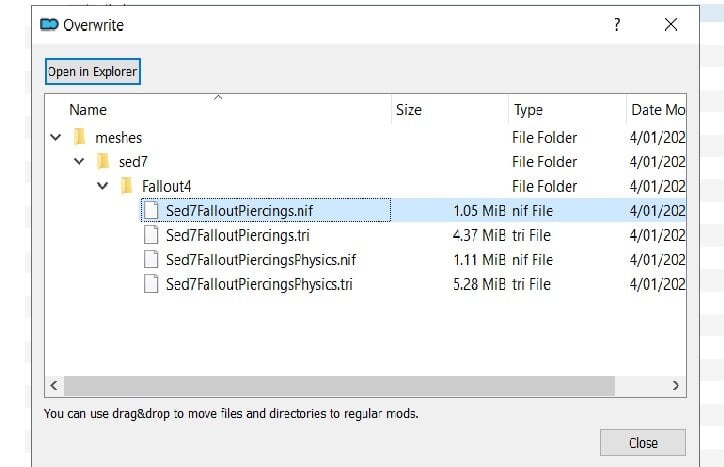Screen dimensions: 724x467
Task: Click the scroll right arrow
Action: [676, 385]
